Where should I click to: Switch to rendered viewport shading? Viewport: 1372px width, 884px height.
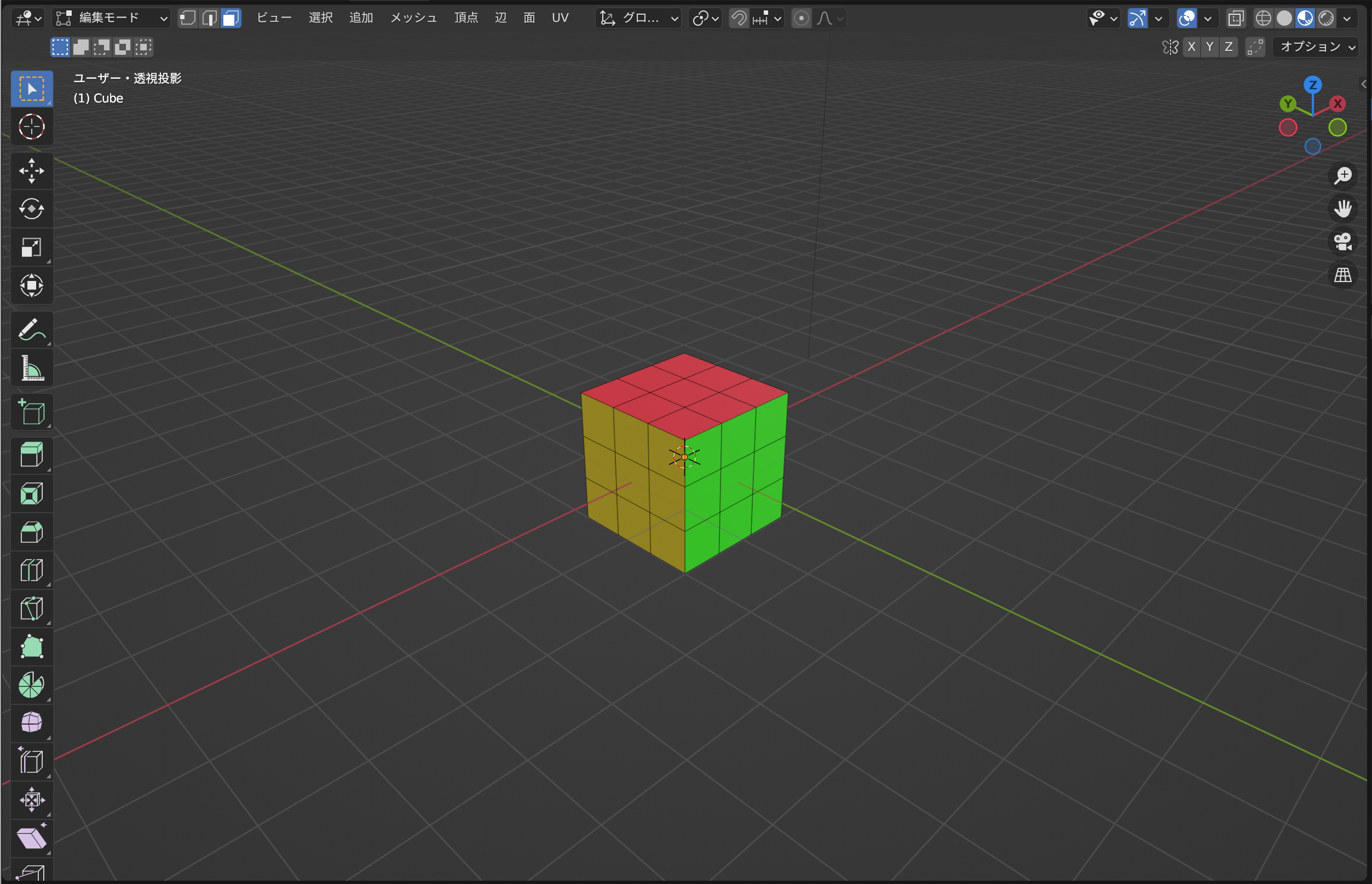[x=1326, y=19]
